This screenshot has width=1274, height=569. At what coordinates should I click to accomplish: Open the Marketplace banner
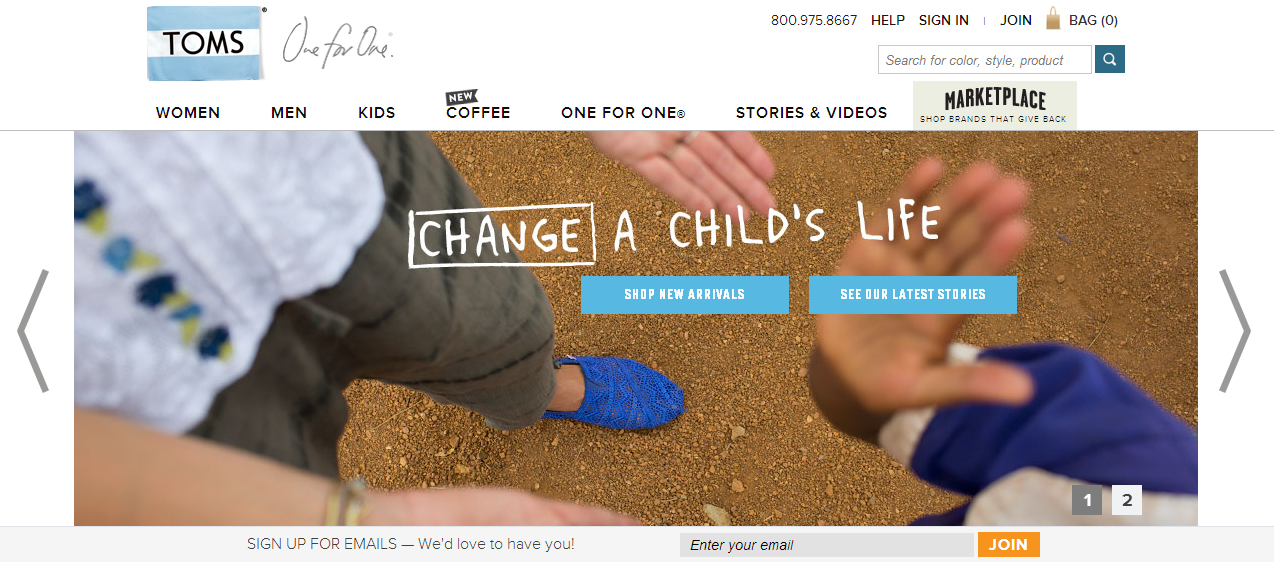pyautogui.click(x=995, y=105)
